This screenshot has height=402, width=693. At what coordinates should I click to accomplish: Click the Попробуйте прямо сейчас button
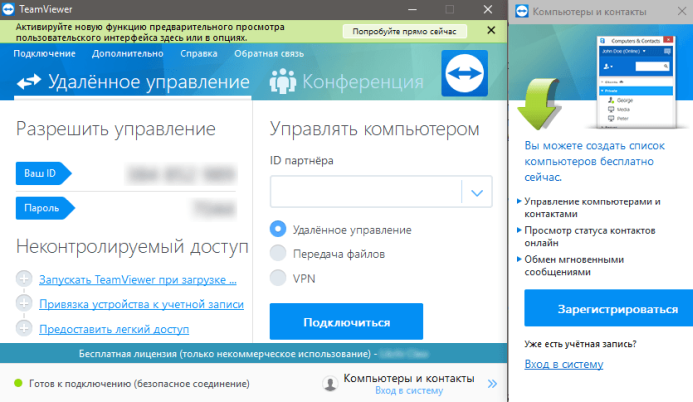pyautogui.click(x=404, y=31)
